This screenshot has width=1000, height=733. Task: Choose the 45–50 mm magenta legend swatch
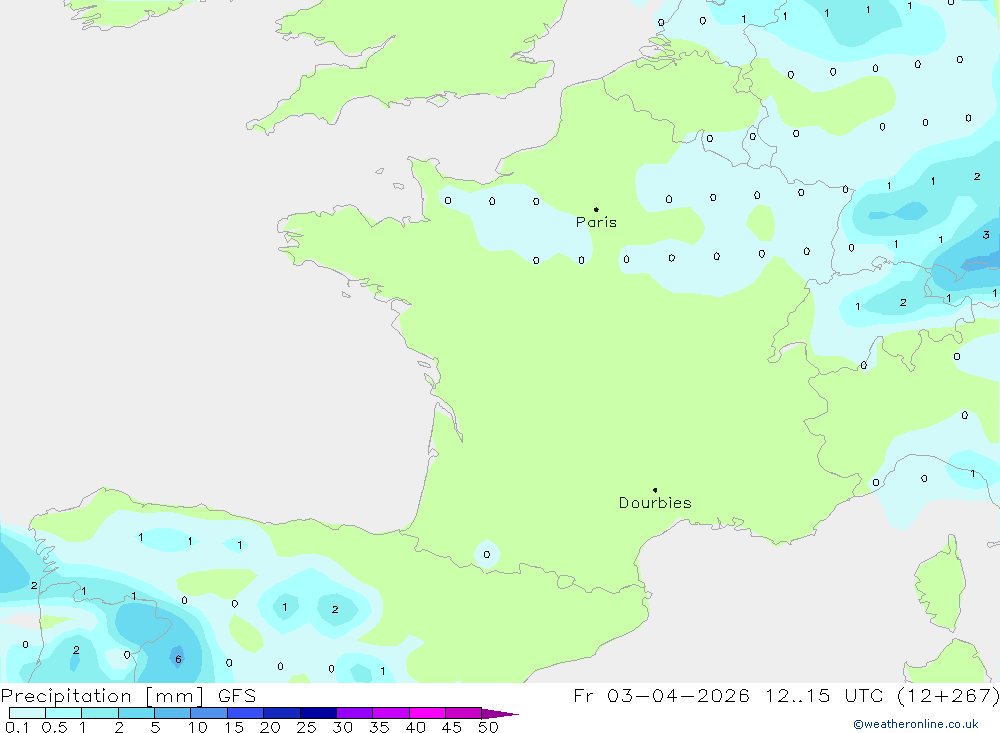463,714
